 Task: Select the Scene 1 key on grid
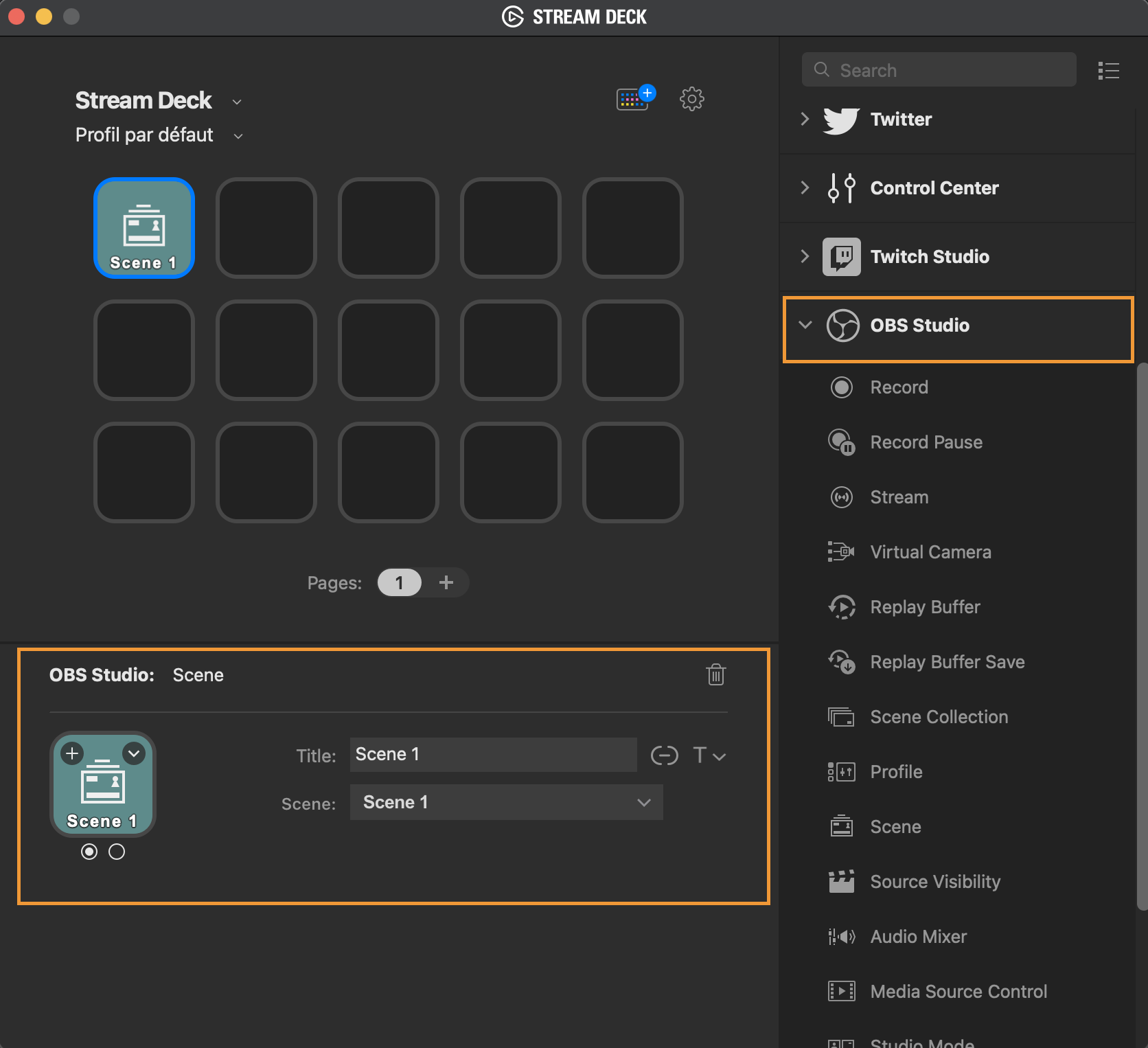click(x=144, y=228)
